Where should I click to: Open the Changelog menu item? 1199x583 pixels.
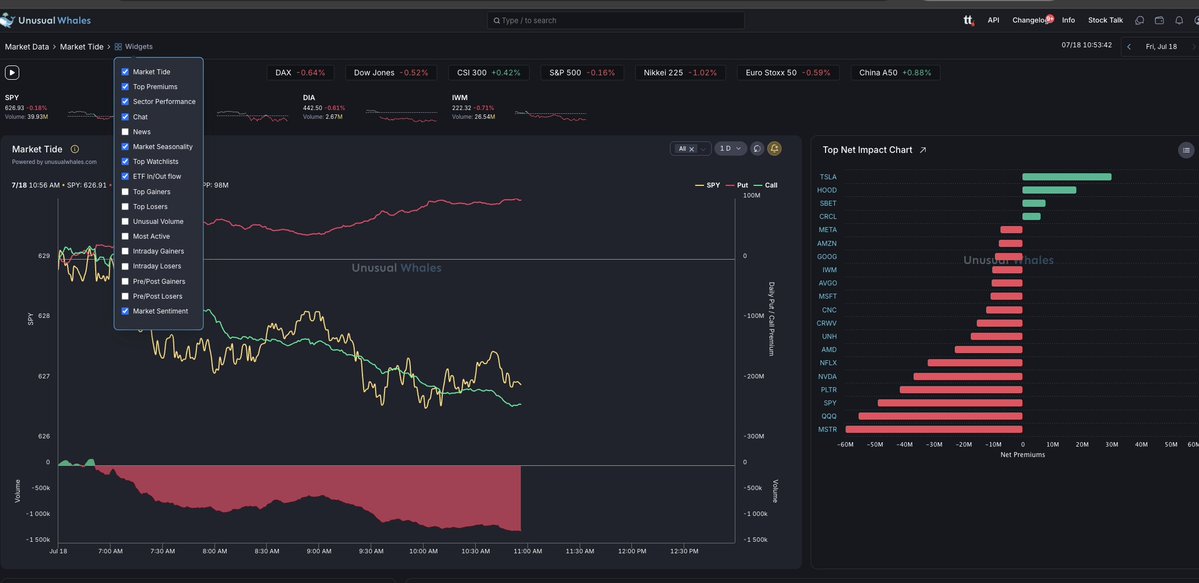click(x=1030, y=21)
